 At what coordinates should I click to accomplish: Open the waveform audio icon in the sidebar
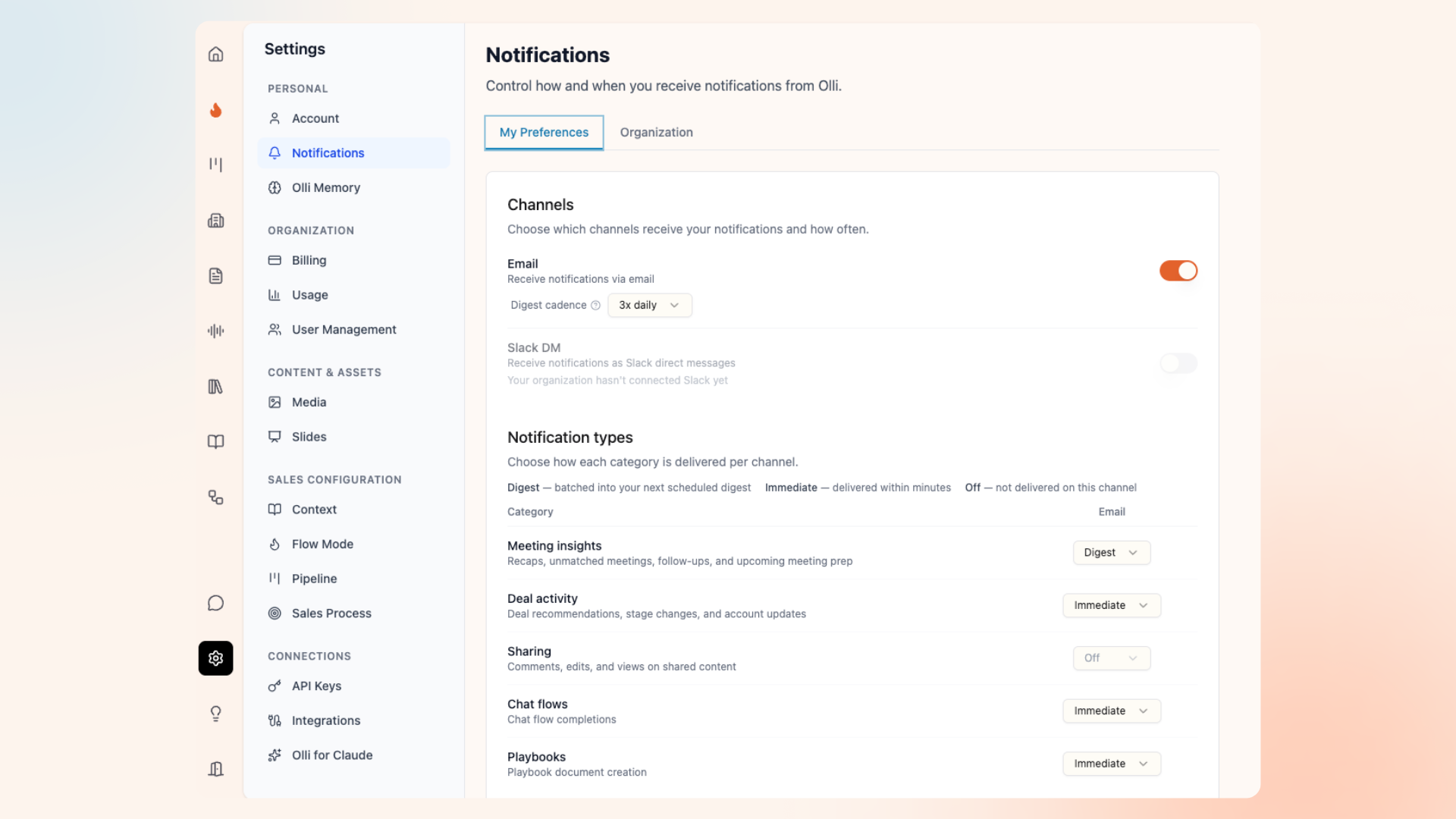click(x=215, y=331)
